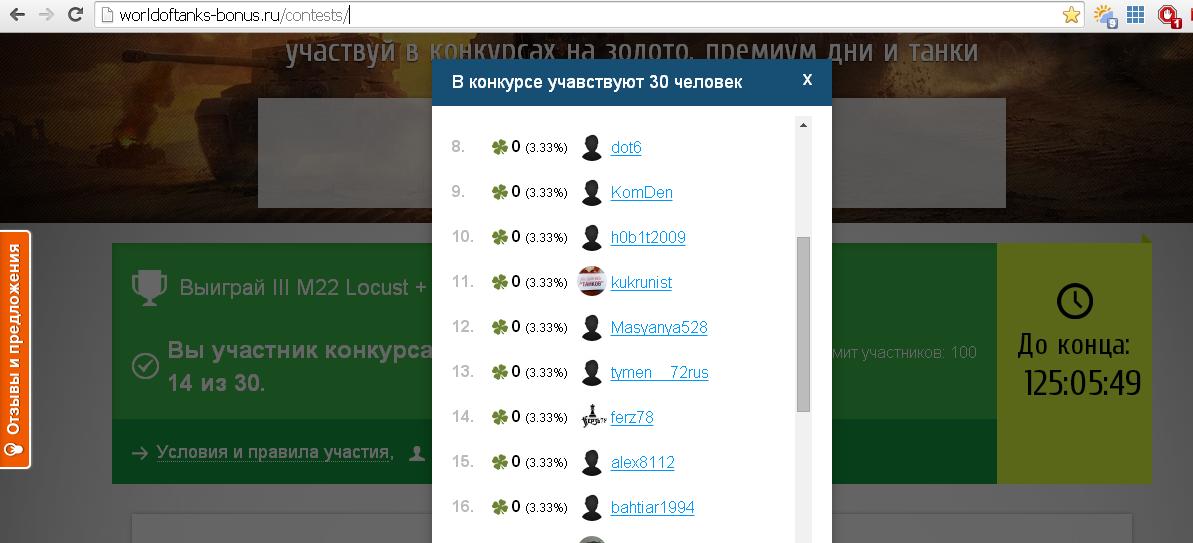1193x543 pixels.
Task: Open the KomDen profile link
Action: [641, 192]
